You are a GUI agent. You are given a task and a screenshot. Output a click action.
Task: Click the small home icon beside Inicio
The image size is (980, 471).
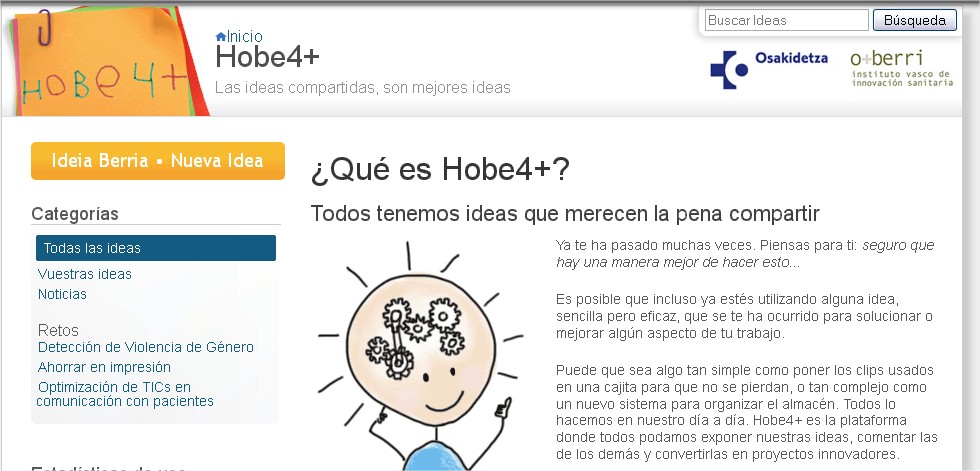[220, 37]
